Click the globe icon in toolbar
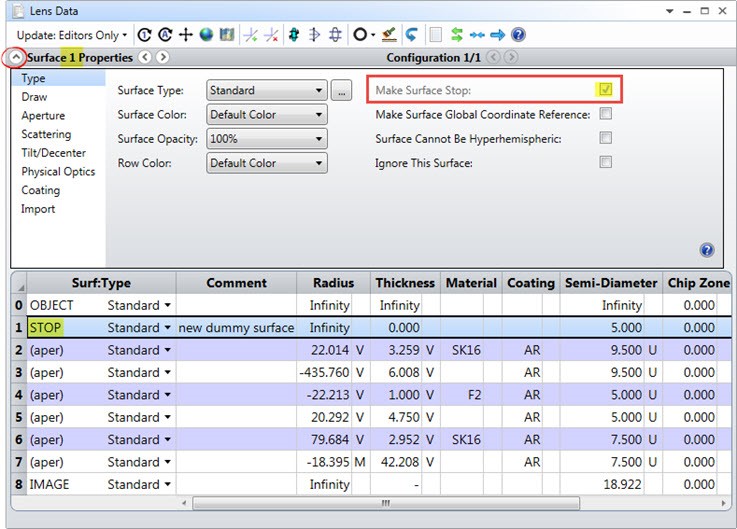The image size is (737, 529). (x=206, y=35)
